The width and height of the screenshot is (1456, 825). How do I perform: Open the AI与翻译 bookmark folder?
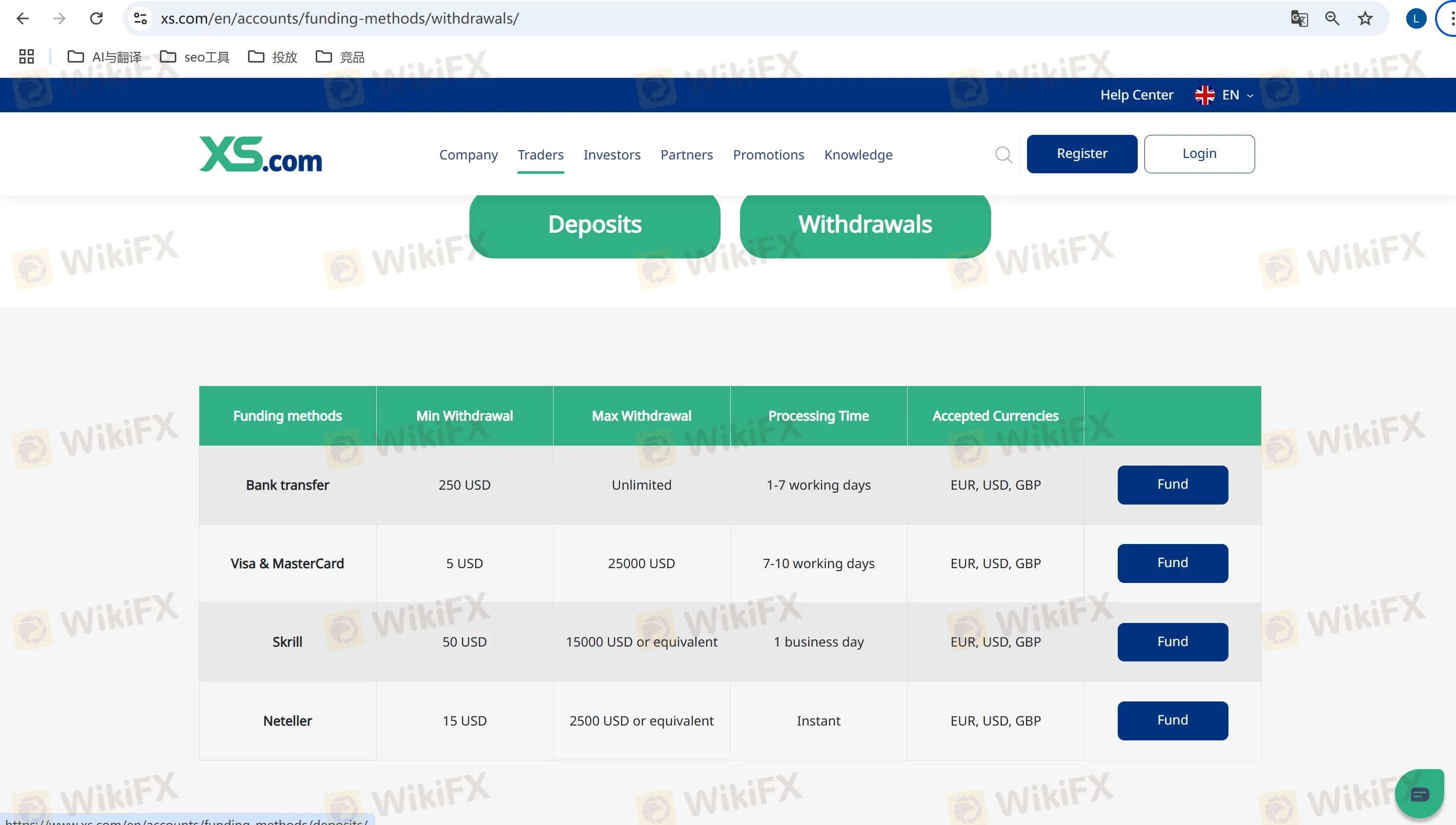point(104,57)
